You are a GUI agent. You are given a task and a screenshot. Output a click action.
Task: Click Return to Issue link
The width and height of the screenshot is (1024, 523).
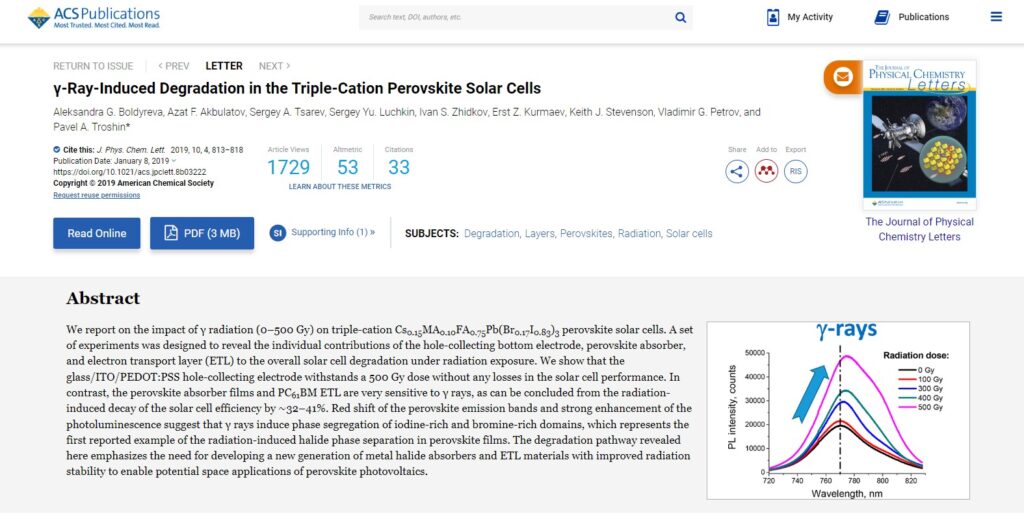click(93, 66)
